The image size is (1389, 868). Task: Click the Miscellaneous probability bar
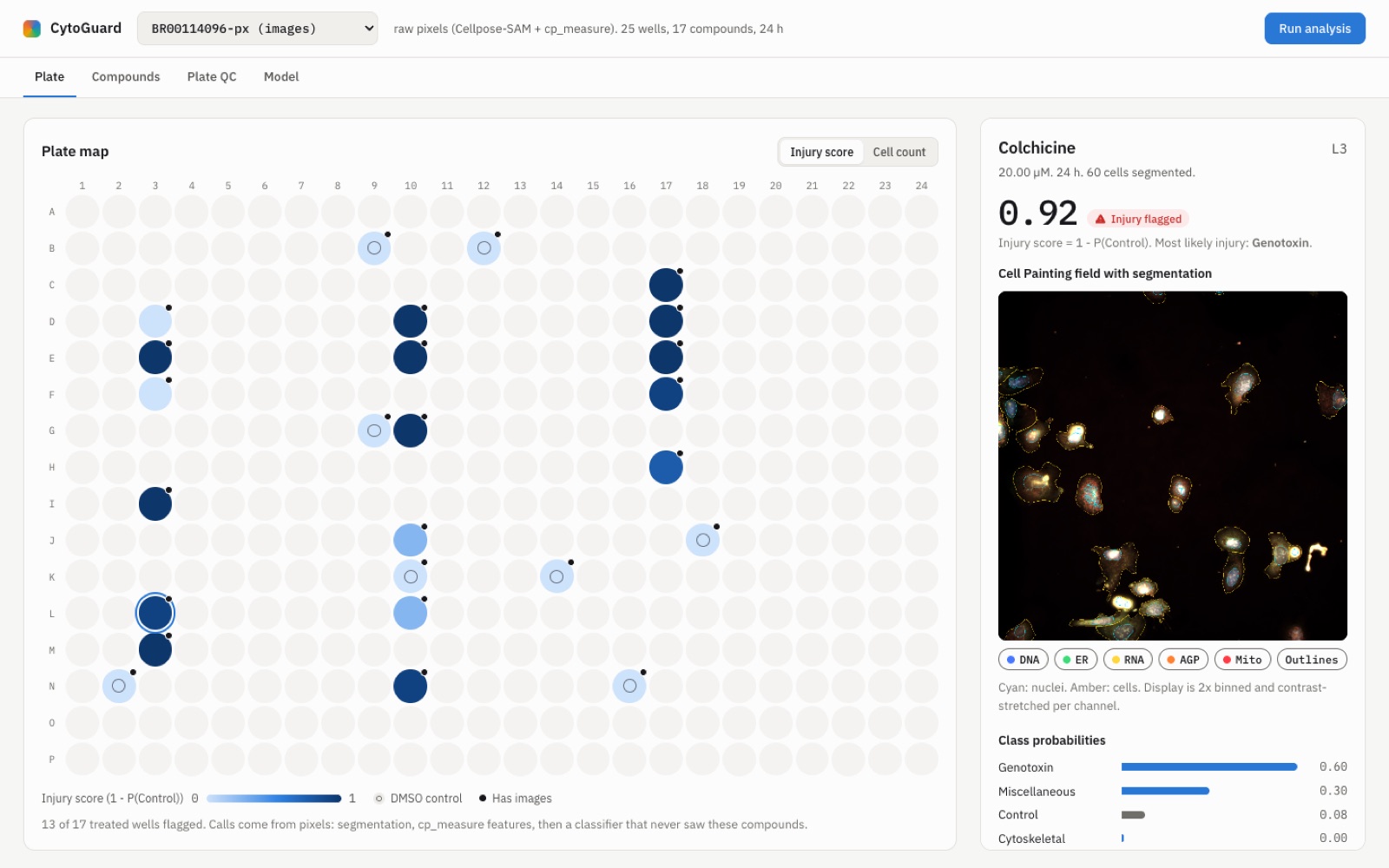1165,791
